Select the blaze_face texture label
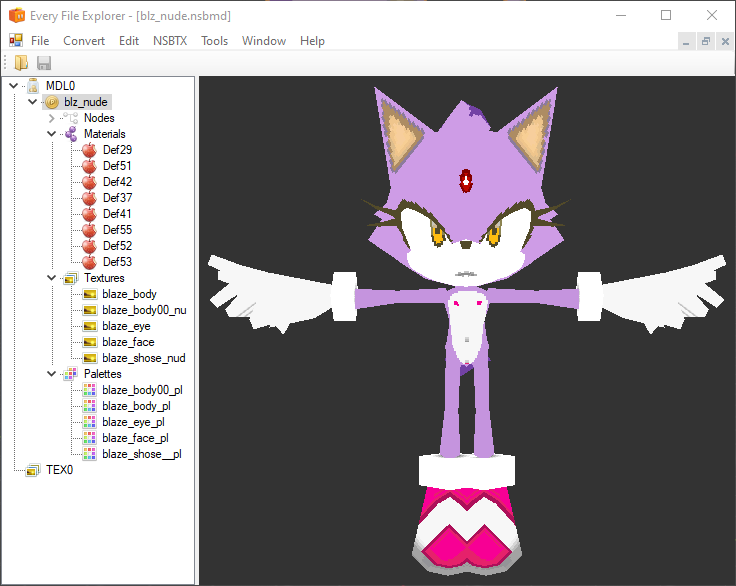The image size is (736, 586). click(128, 342)
